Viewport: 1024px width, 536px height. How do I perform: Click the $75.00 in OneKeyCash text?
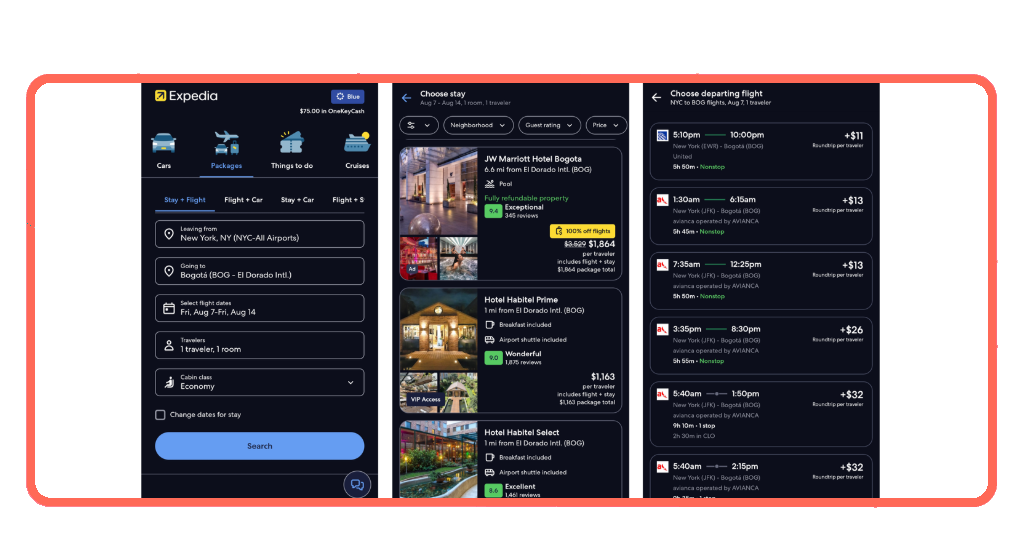click(x=332, y=111)
